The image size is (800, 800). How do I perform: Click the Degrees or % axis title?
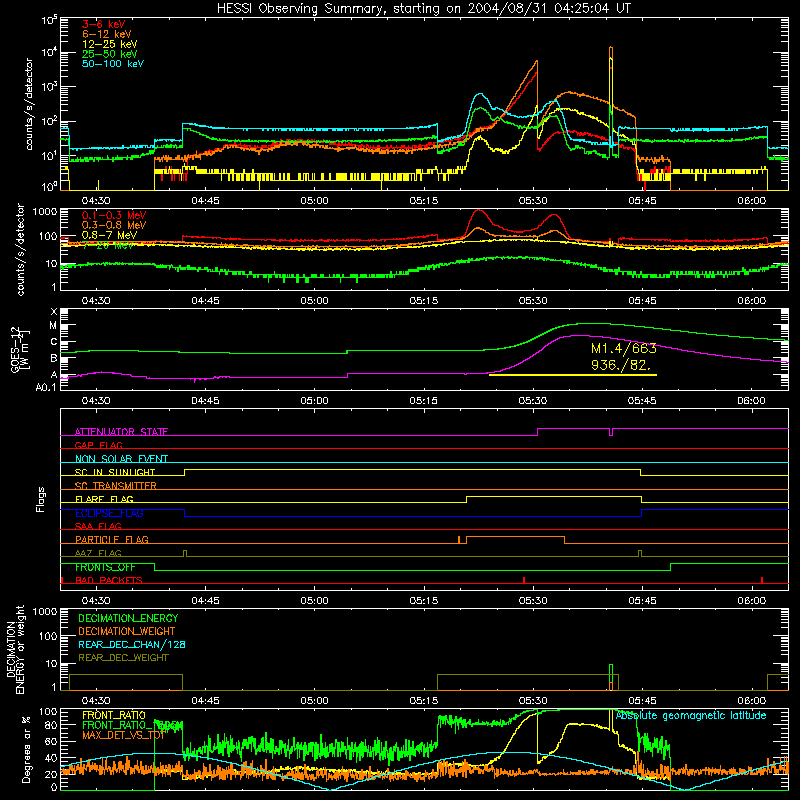pos(26,749)
